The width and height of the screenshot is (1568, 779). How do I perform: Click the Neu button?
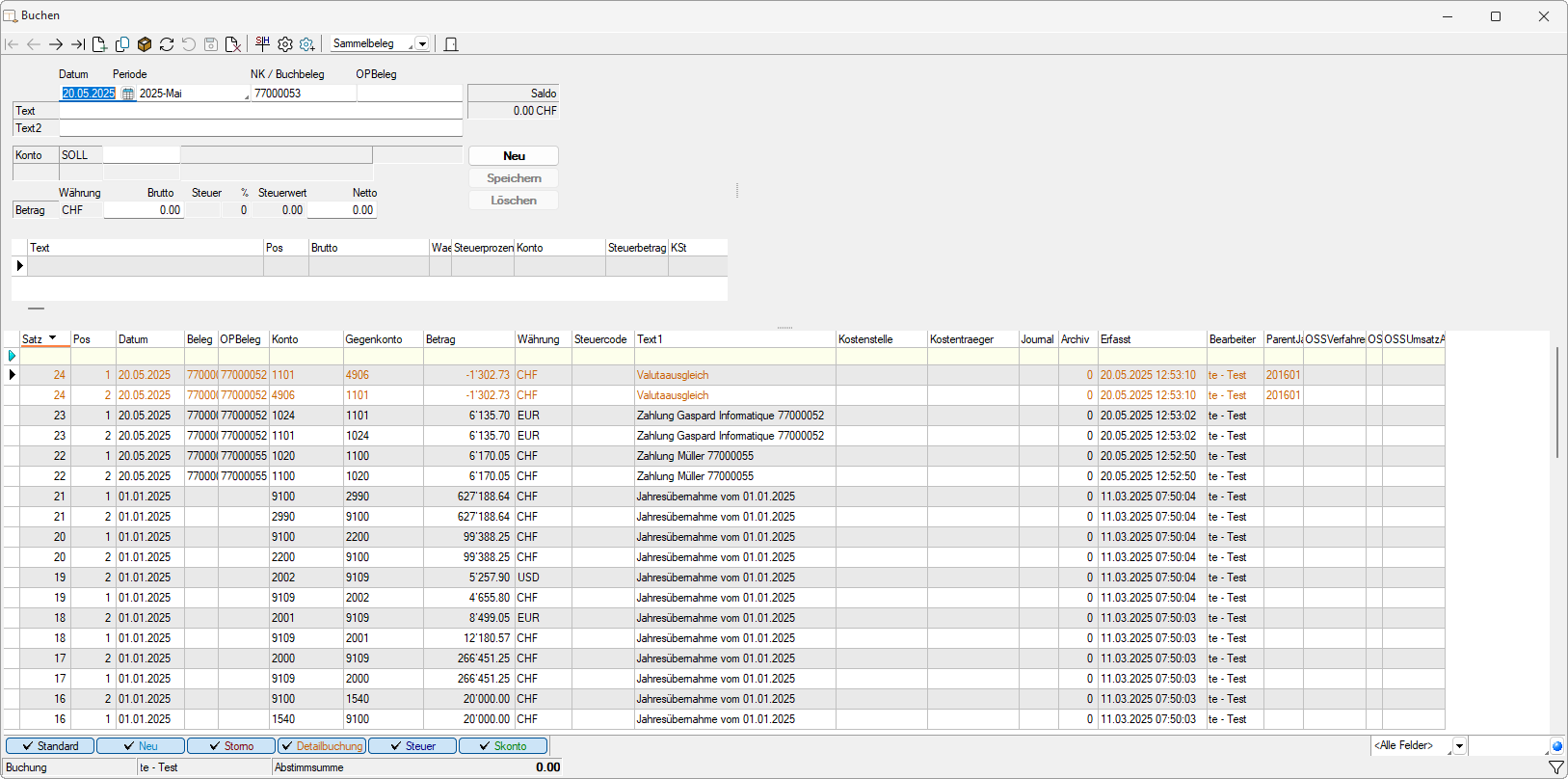(x=514, y=156)
